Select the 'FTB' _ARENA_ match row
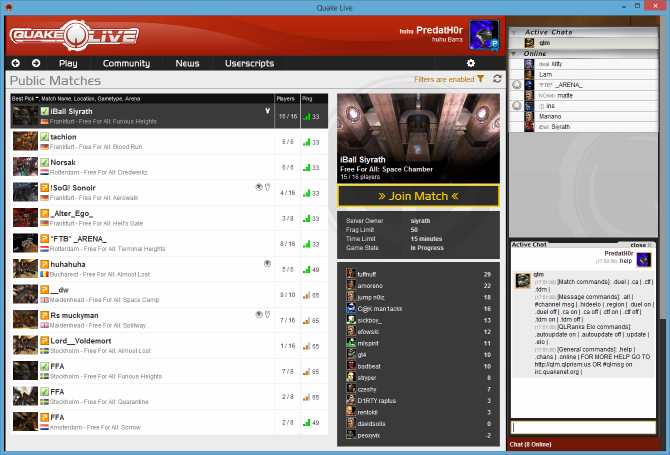The height and width of the screenshot is (455, 670). coord(169,244)
